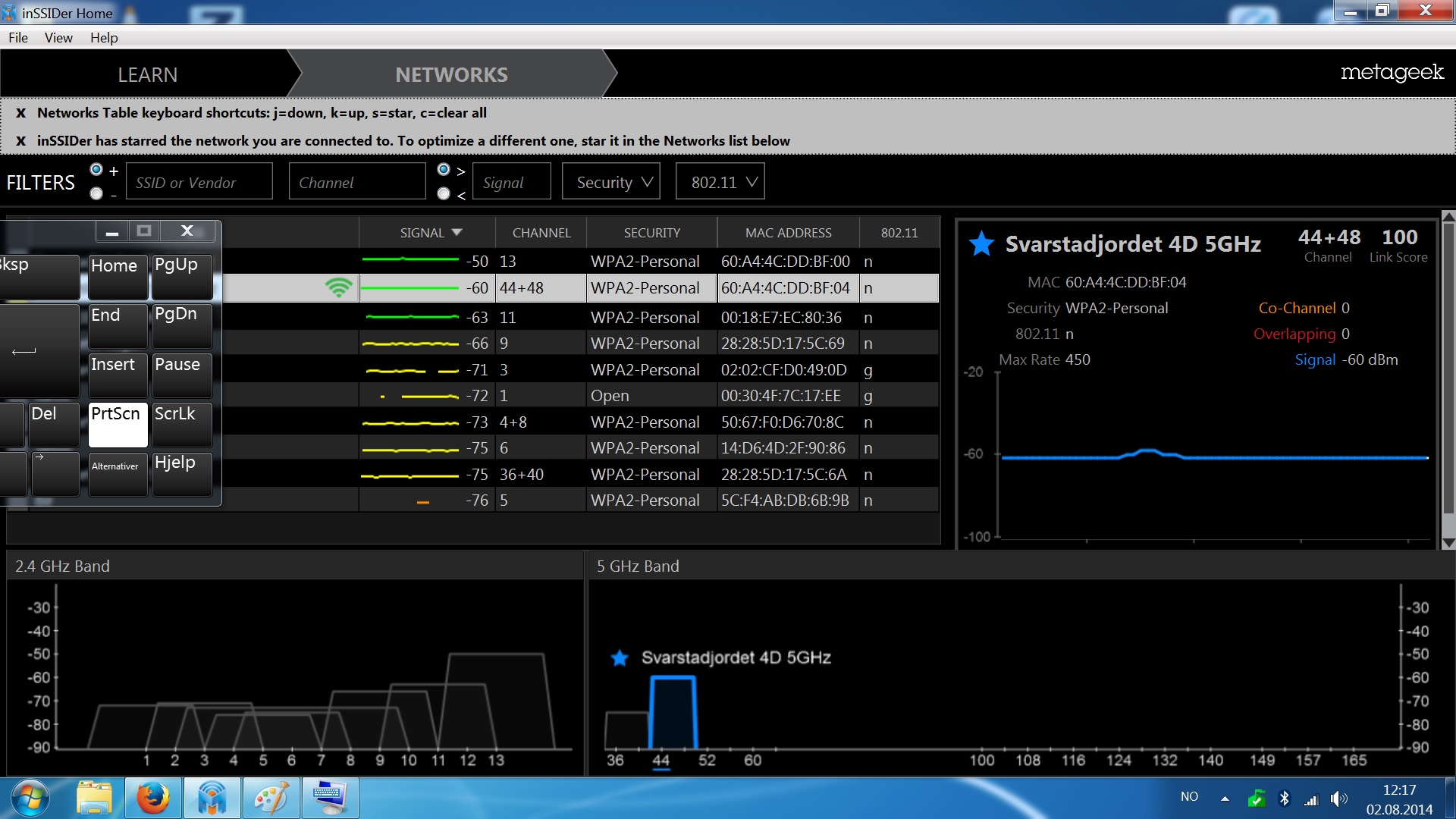Click the taskbar clock showing 12:17

(x=1399, y=790)
